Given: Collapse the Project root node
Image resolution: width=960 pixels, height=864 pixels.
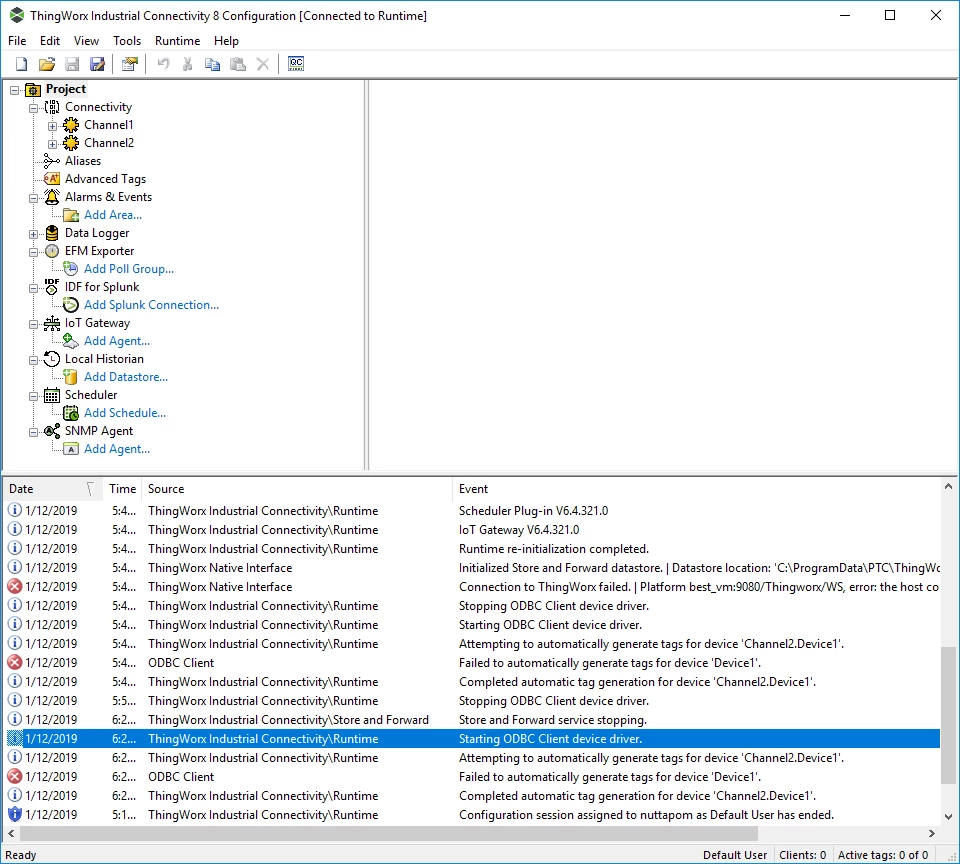Looking at the screenshot, I should (15, 90).
